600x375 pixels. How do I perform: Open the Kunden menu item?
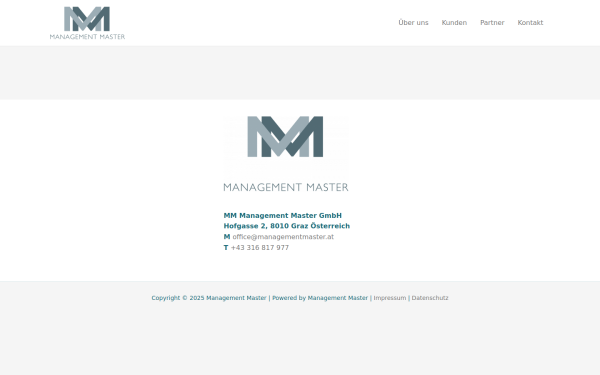pos(454,23)
